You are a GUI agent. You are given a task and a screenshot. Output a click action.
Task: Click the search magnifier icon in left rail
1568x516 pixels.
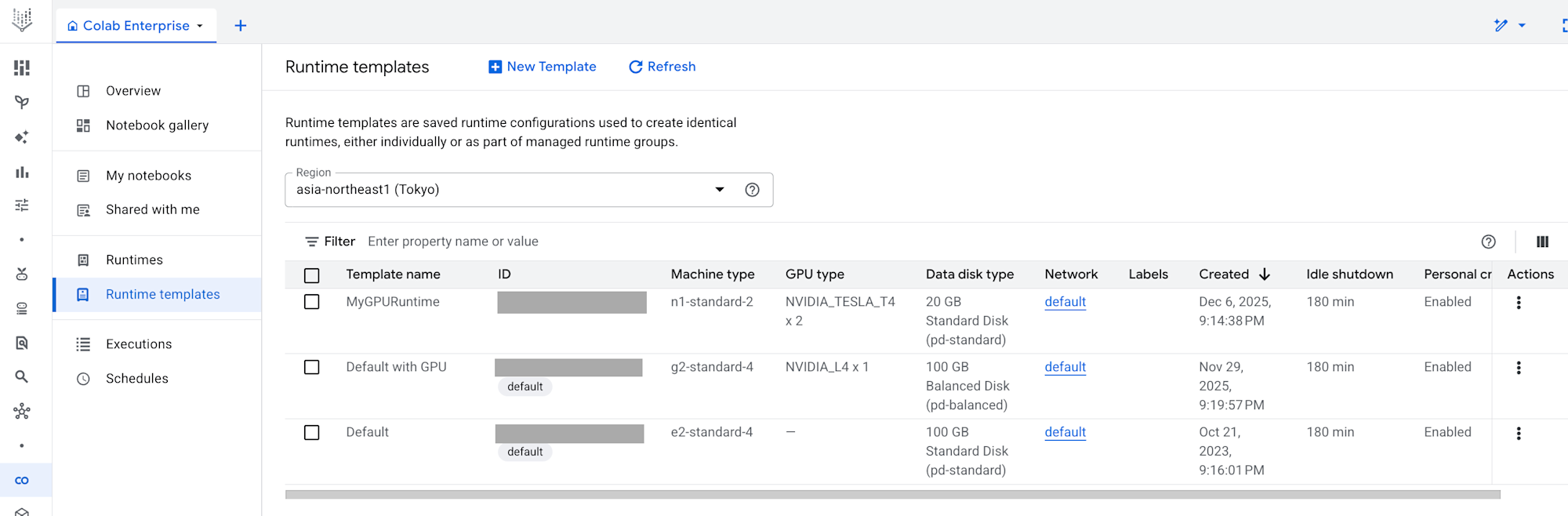[x=22, y=376]
